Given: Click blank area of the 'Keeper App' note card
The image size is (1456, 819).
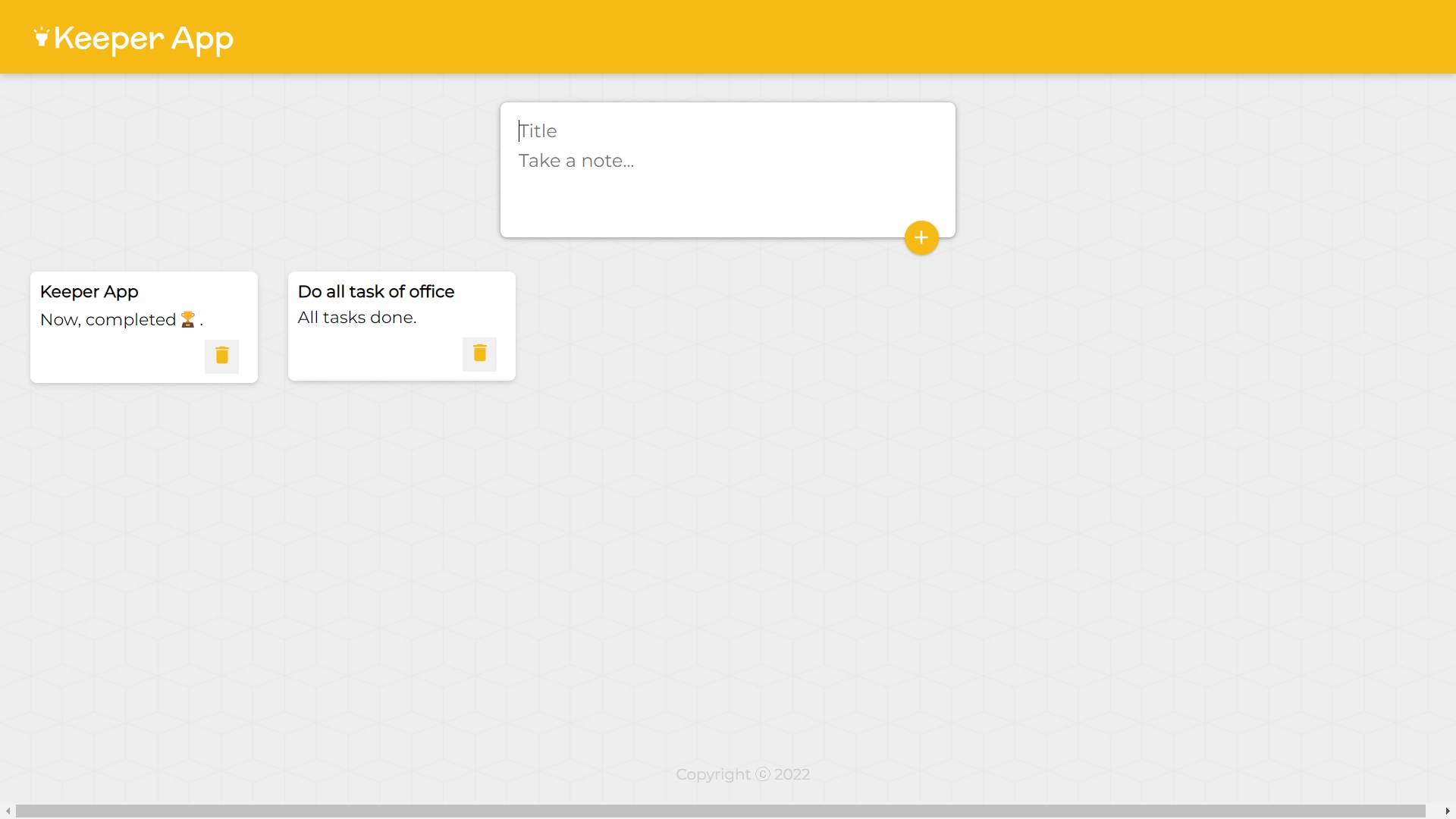Looking at the screenshot, I should pos(114,356).
